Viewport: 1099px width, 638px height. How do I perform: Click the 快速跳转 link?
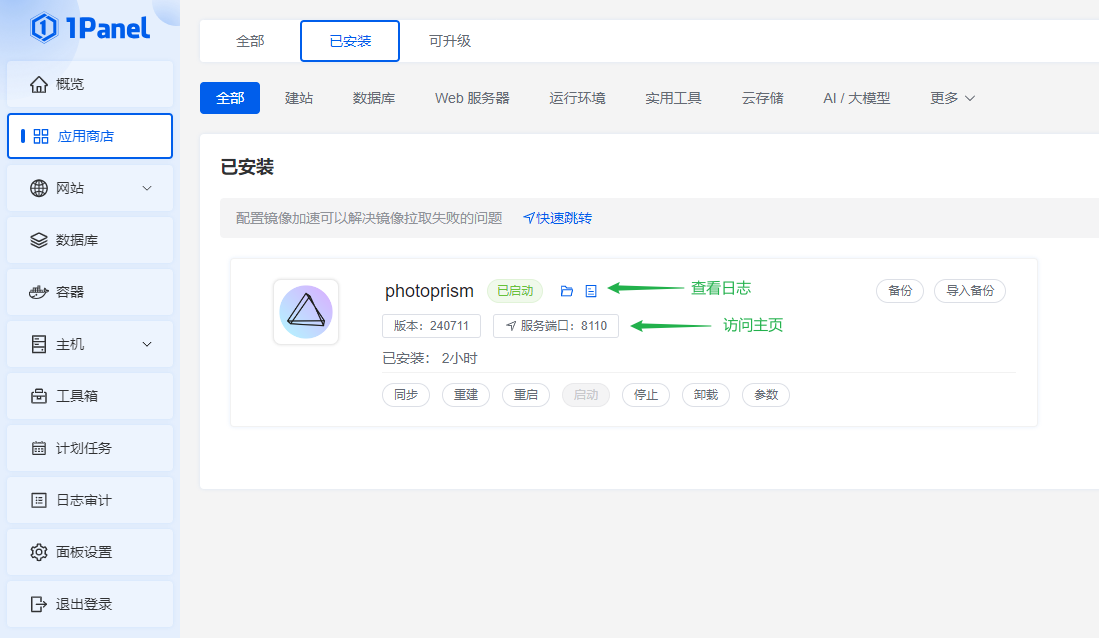coord(558,218)
